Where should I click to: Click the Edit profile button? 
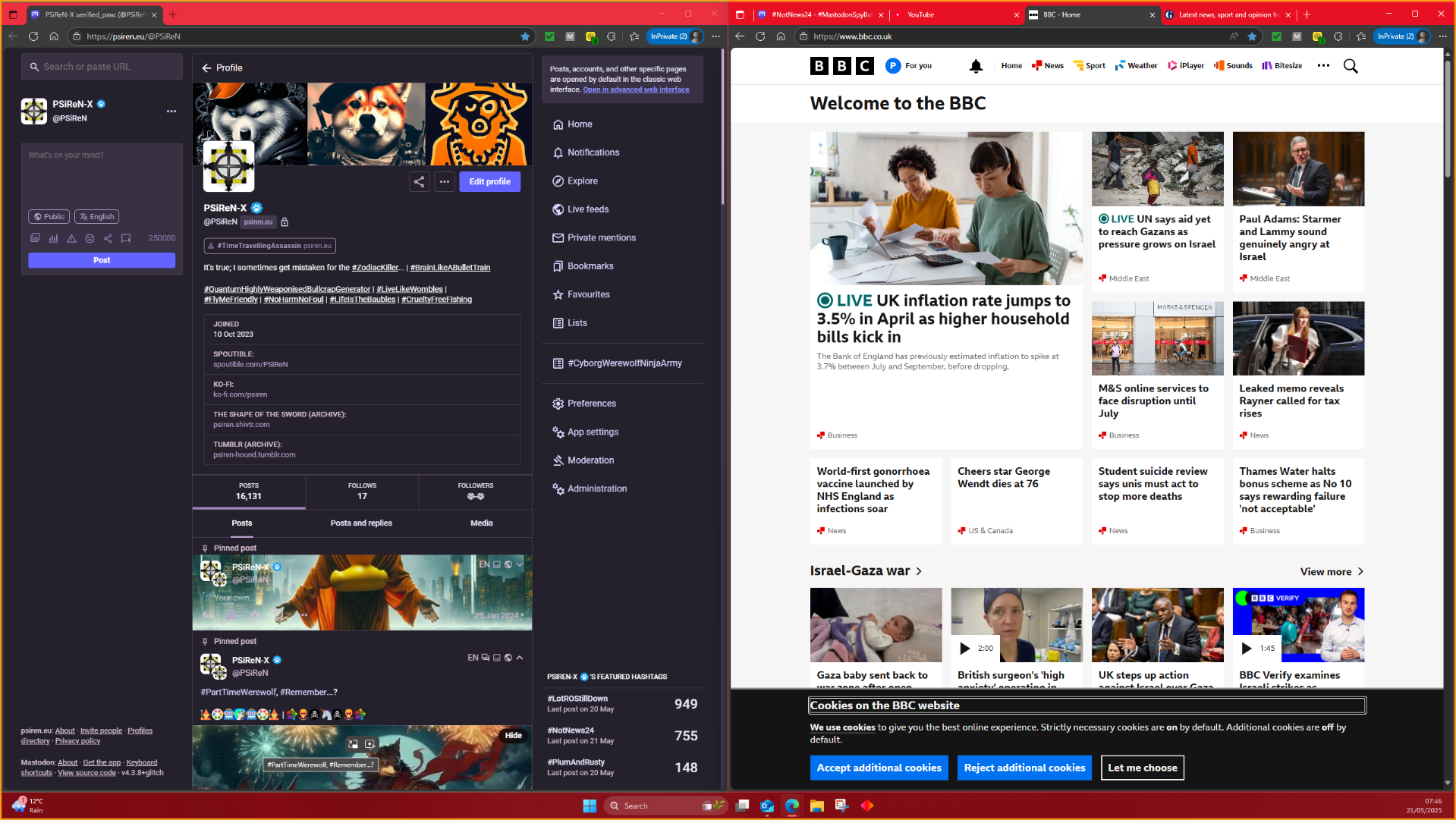(489, 182)
